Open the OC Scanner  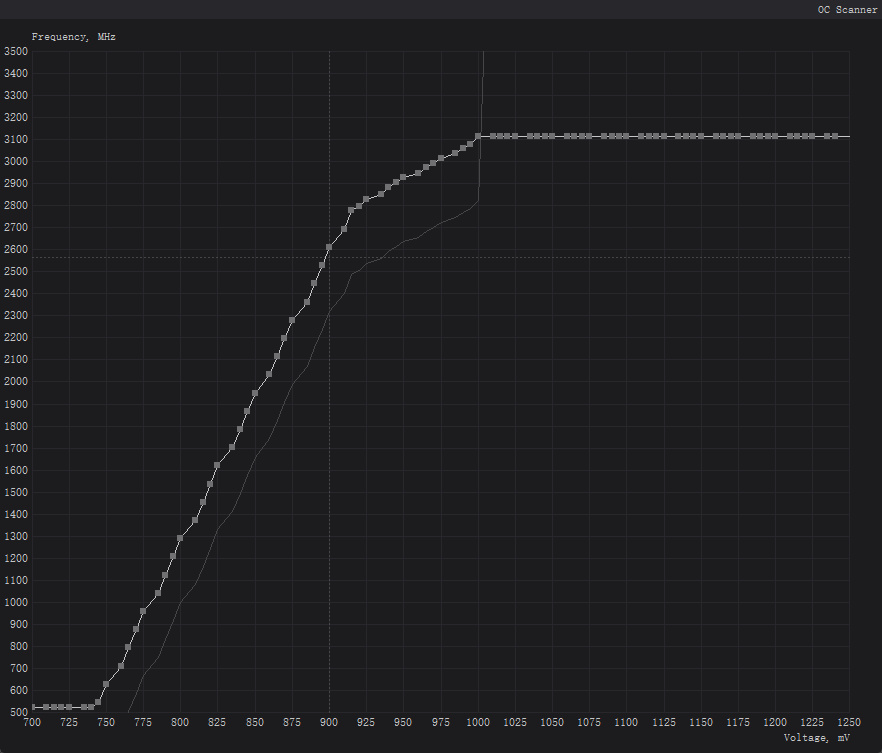[x=847, y=10]
